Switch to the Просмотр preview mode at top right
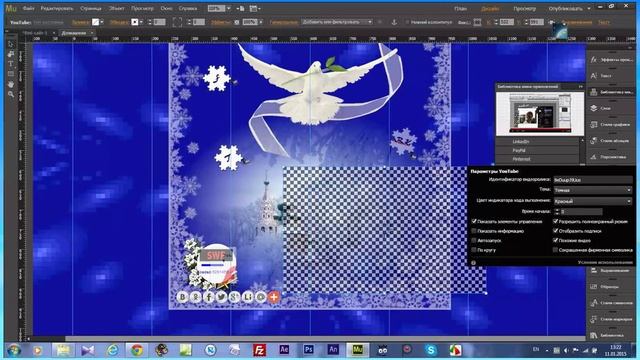Viewport: 640px width, 360px height. click(524, 9)
